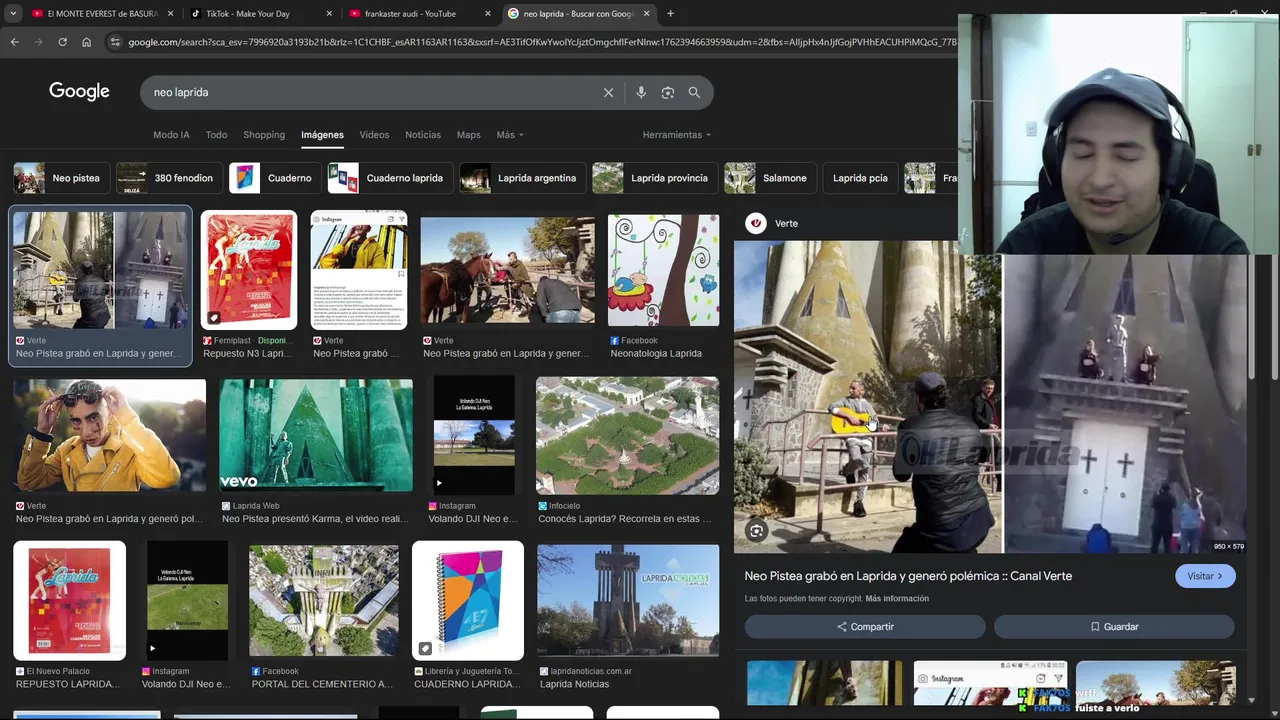Image resolution: width=1280 pixels, height=720 pixels.
Task: Click the Verte source logo in preview panel
Action: pos(756,223)
